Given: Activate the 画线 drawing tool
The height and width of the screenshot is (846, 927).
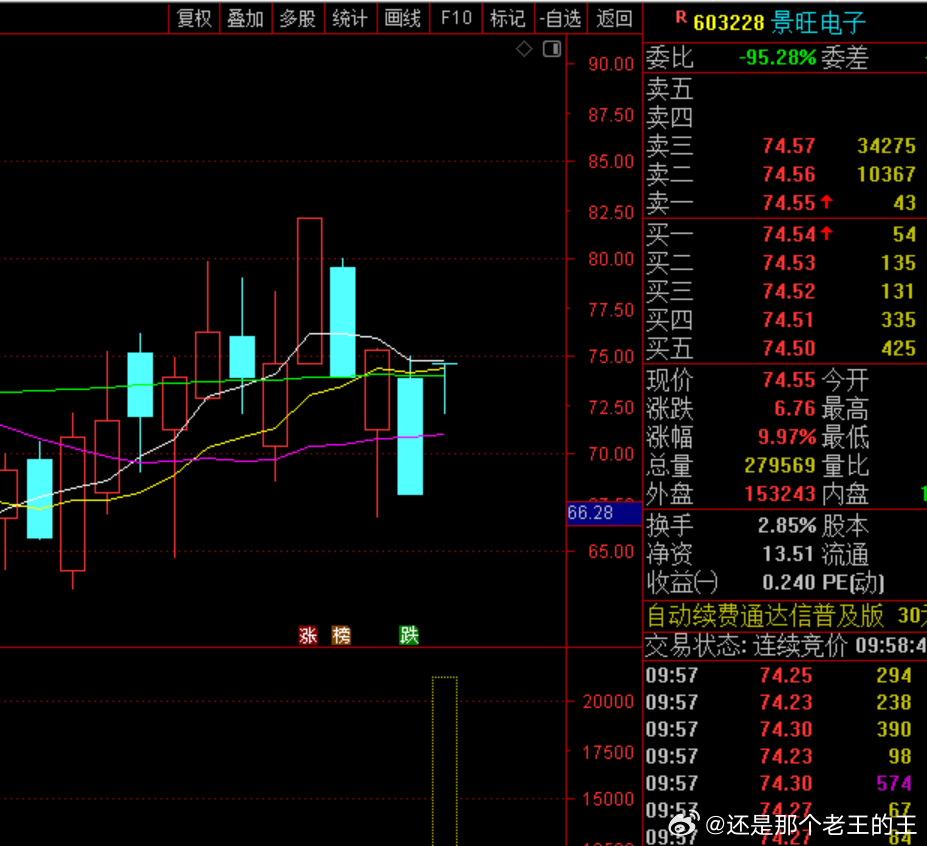Looking at the screenshot, I should (x=403, y=18).
